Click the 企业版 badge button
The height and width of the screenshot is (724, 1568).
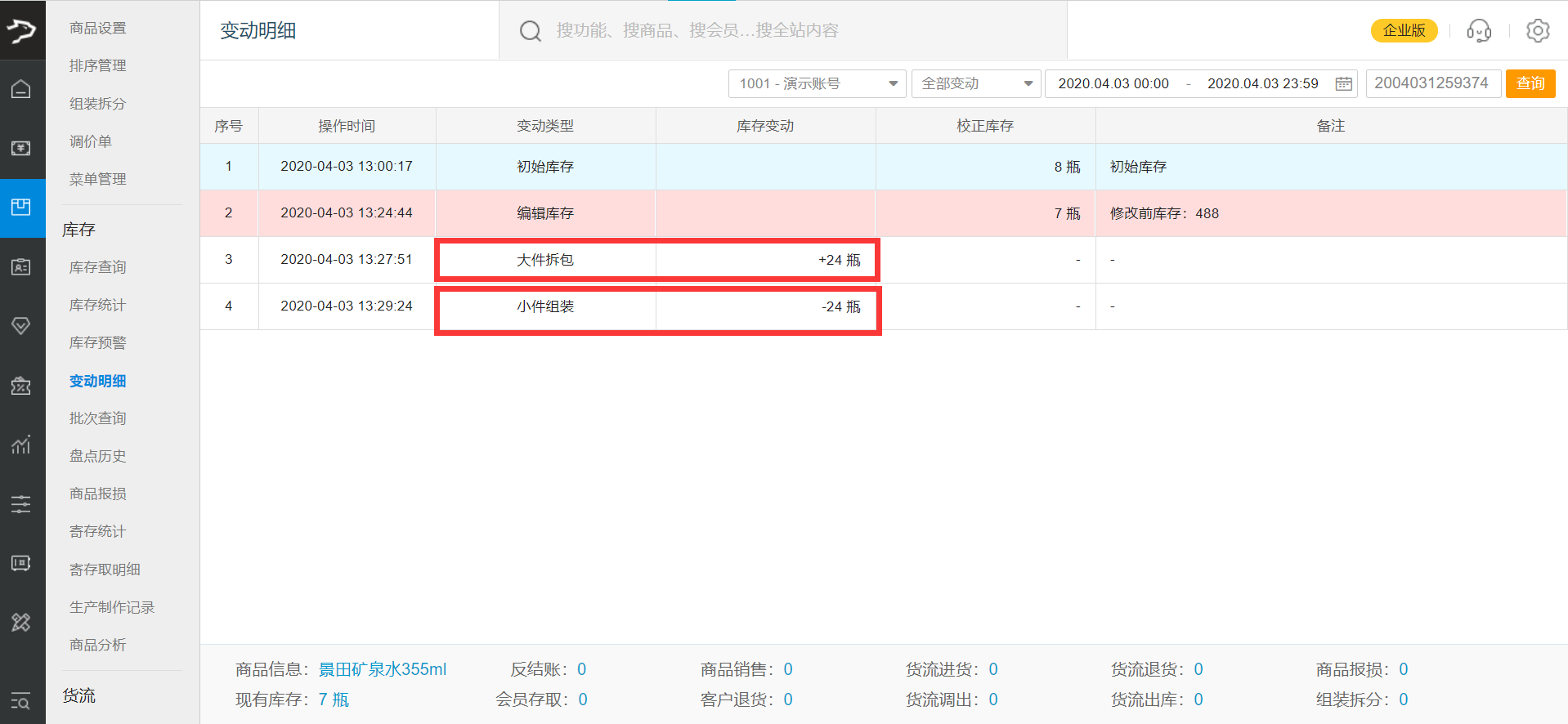[x=1404, y=31]
